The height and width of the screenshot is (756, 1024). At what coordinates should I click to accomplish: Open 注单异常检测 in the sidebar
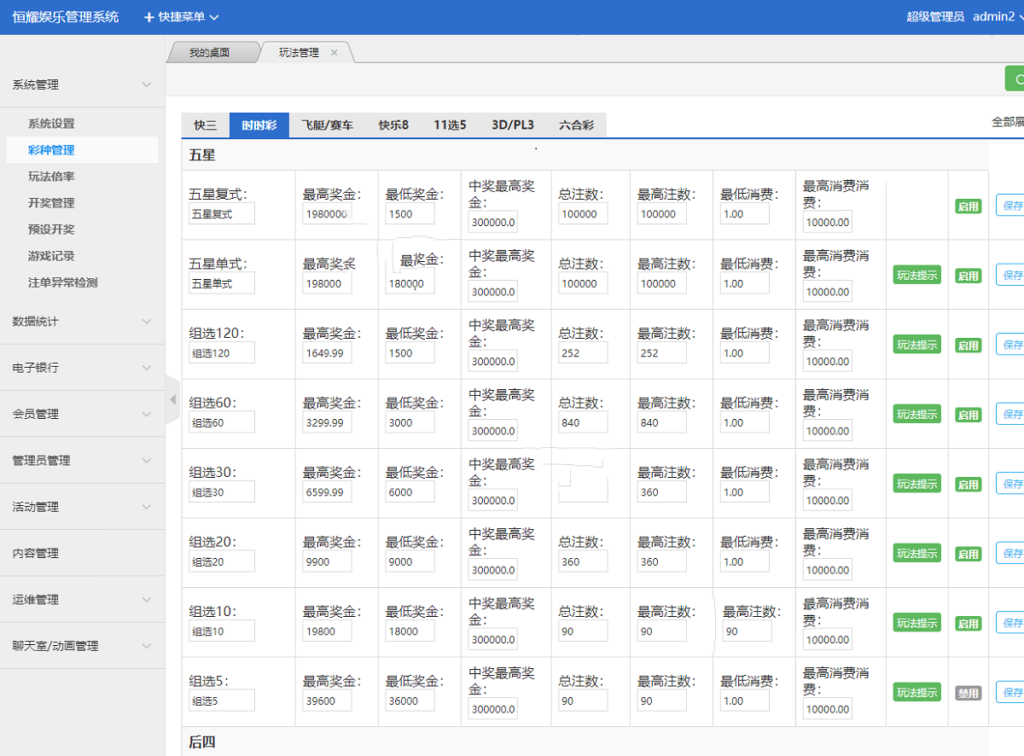[x=63, y=283]
